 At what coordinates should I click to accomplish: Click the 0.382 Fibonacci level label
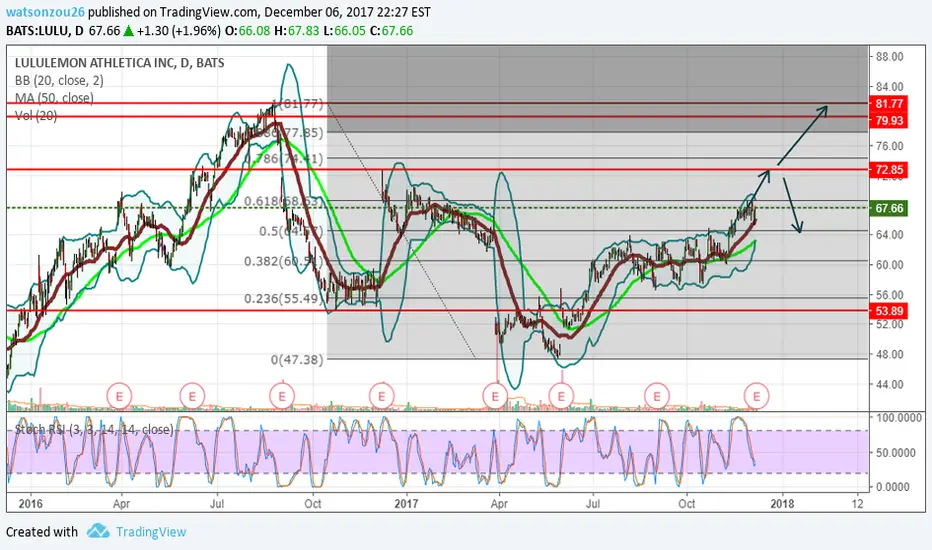point(284,261)
